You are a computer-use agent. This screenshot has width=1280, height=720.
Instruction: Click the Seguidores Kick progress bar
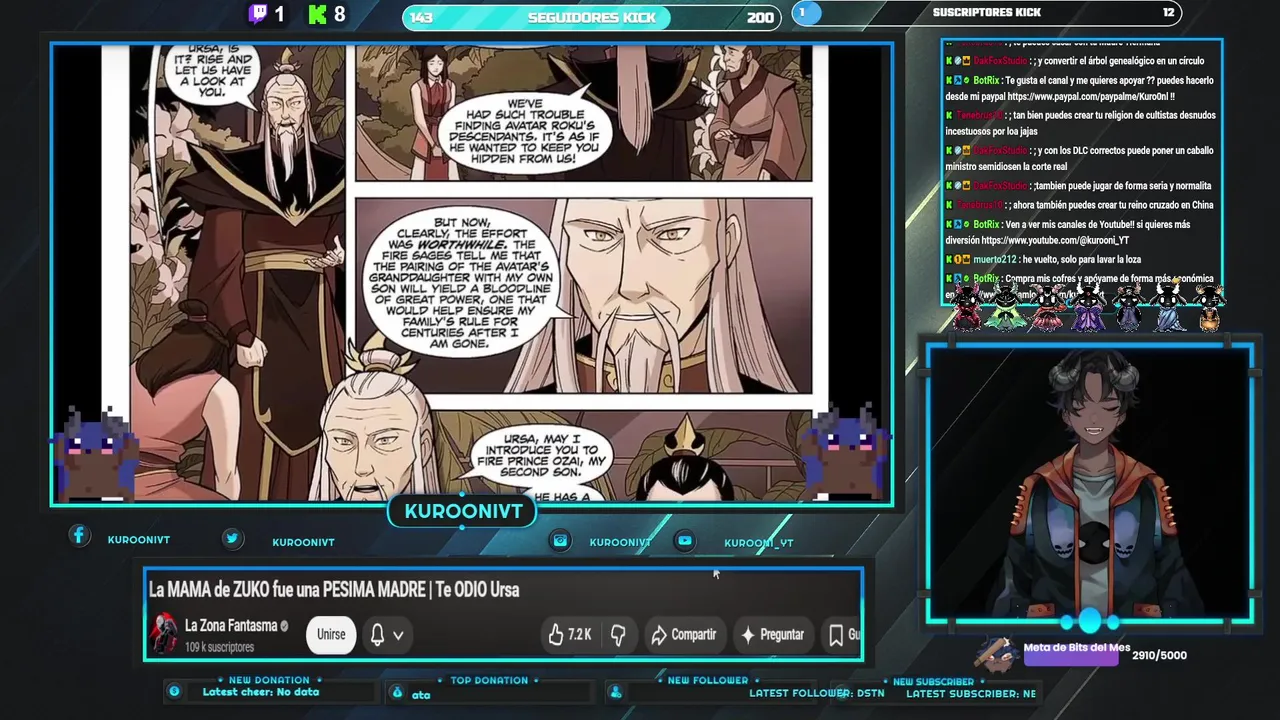pyautogui.click(x=592, y=17)
